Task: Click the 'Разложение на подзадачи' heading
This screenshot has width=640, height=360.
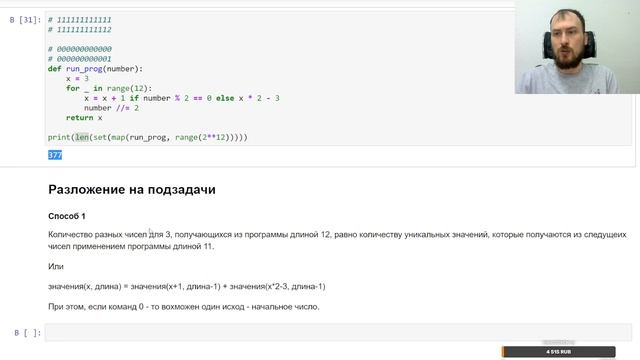Action: 132,189
